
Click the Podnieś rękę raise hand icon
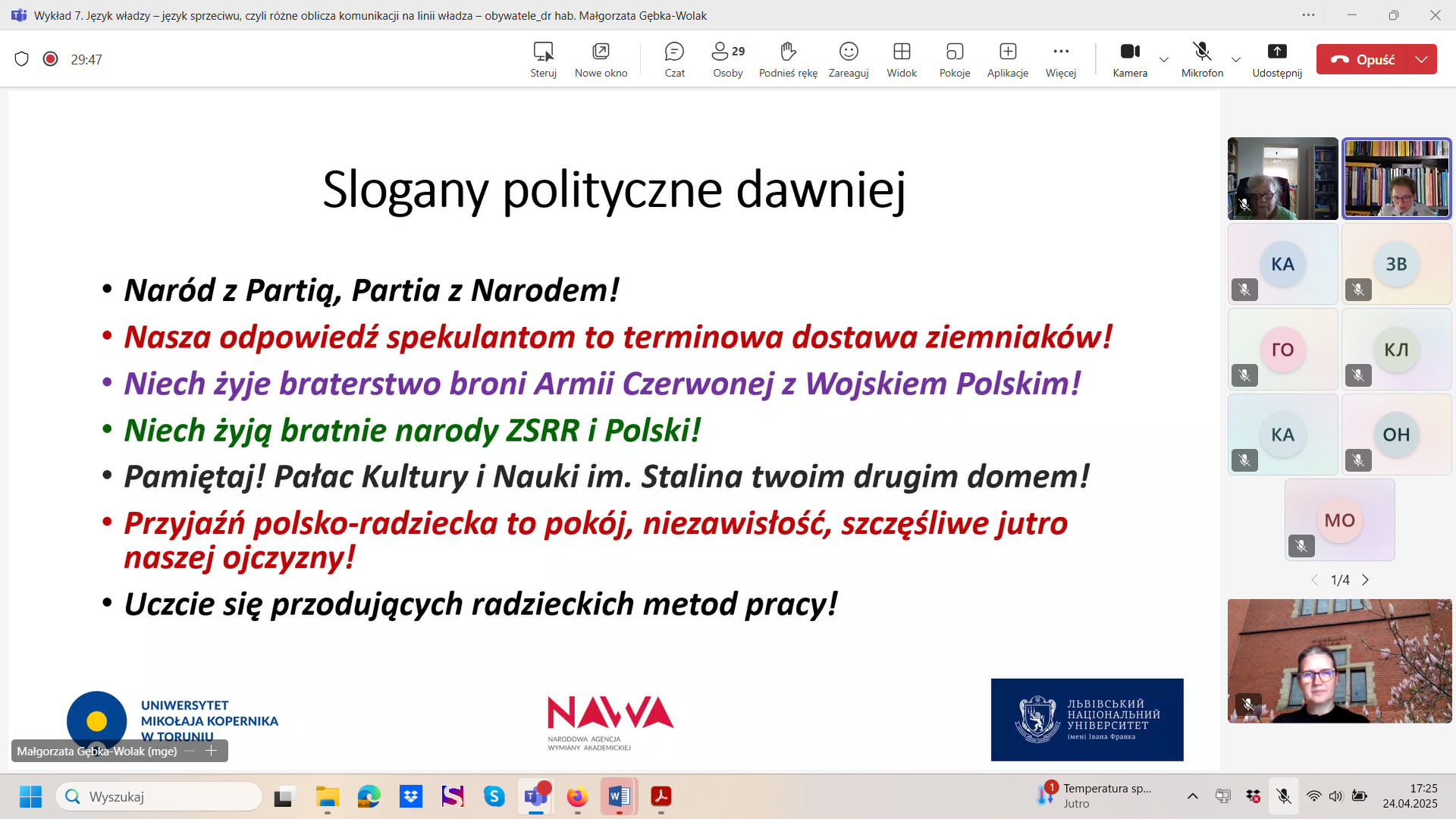(x=788, y=59)
